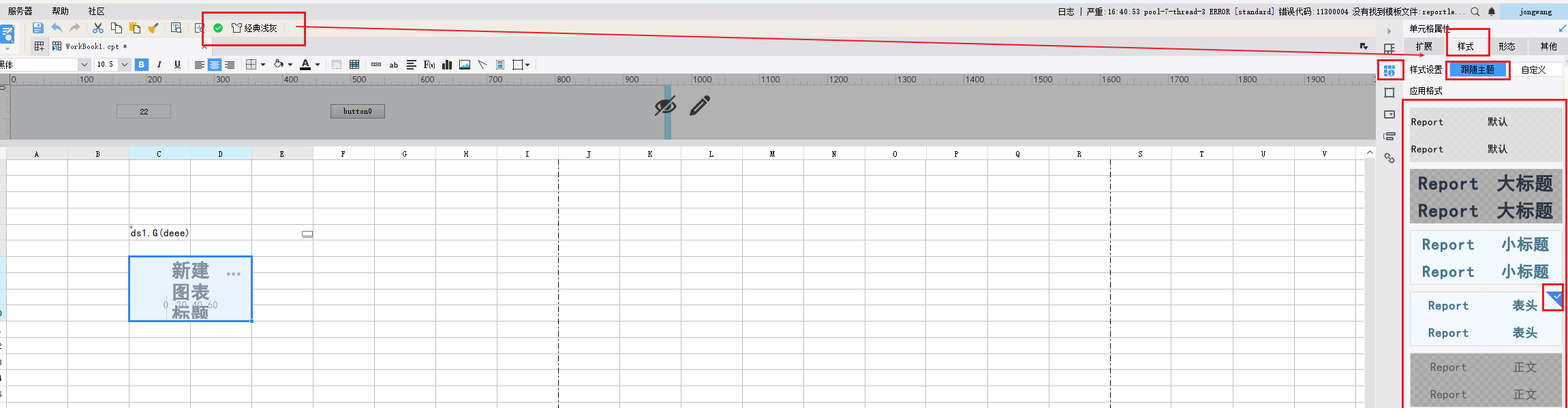Viewport: 1568px width, 408px height.
Task: Edit parameter pane with pencil icon
Action: click(700, 106)
